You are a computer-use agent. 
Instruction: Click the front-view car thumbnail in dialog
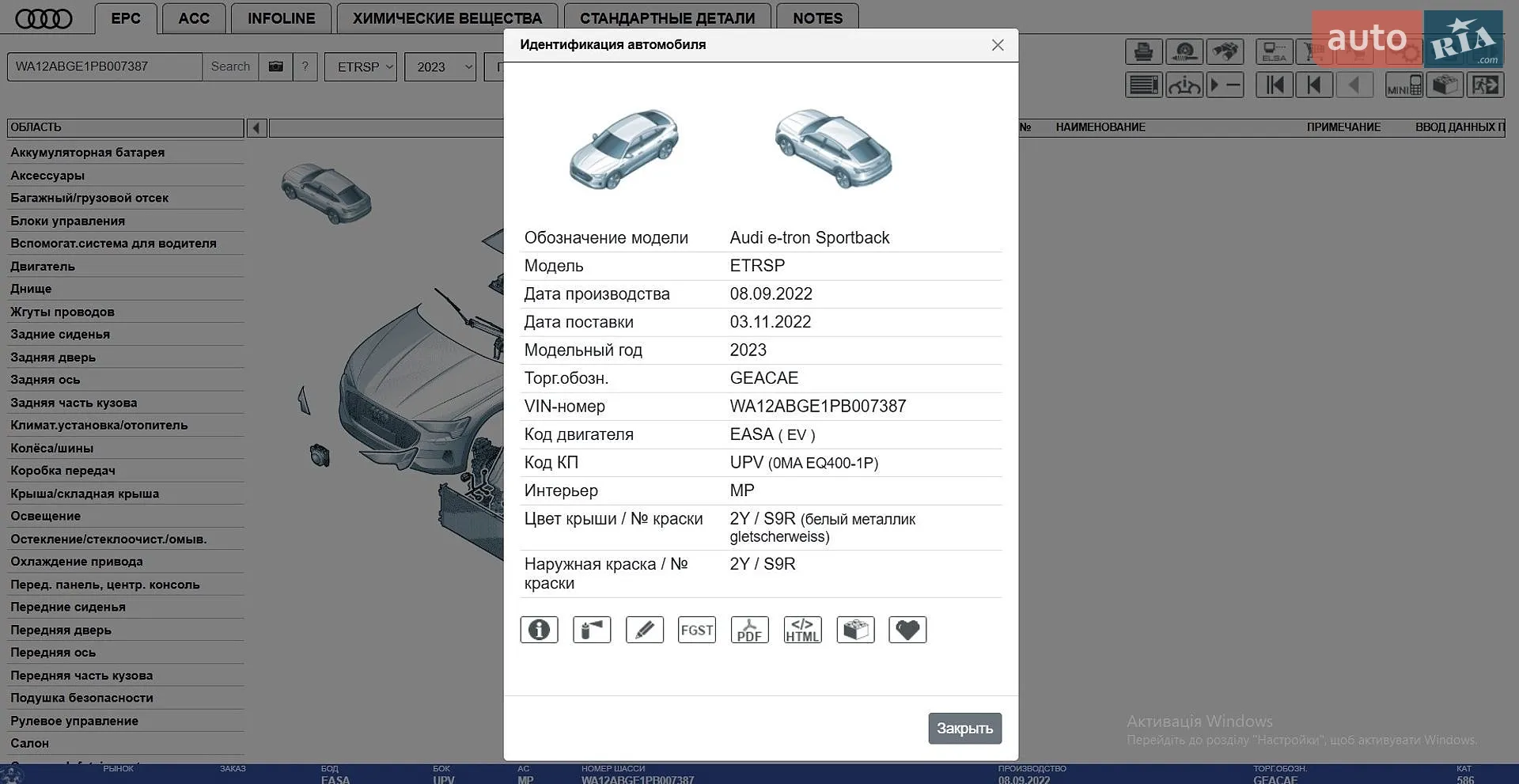(624, 149)
